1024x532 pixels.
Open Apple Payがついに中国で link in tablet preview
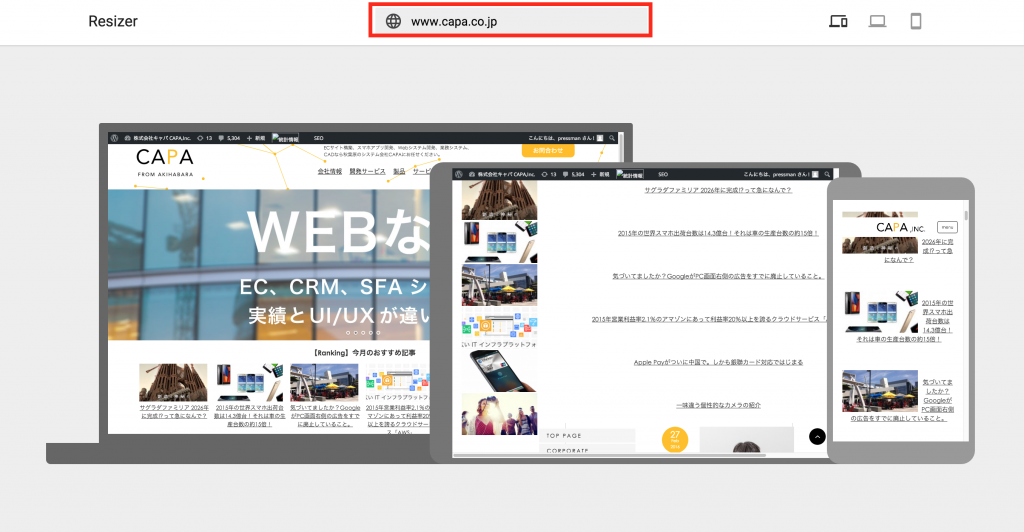[718, 362]
